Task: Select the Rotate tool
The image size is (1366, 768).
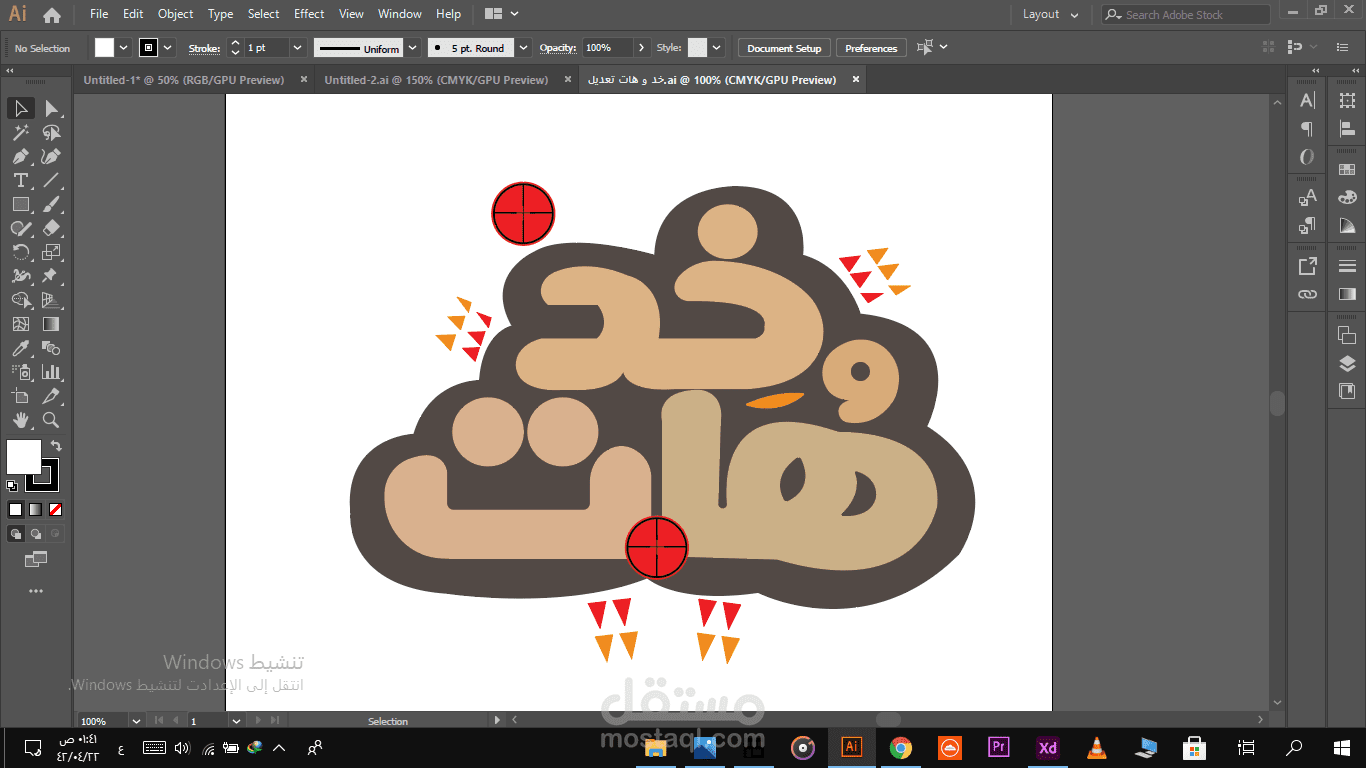Action: 19,250
